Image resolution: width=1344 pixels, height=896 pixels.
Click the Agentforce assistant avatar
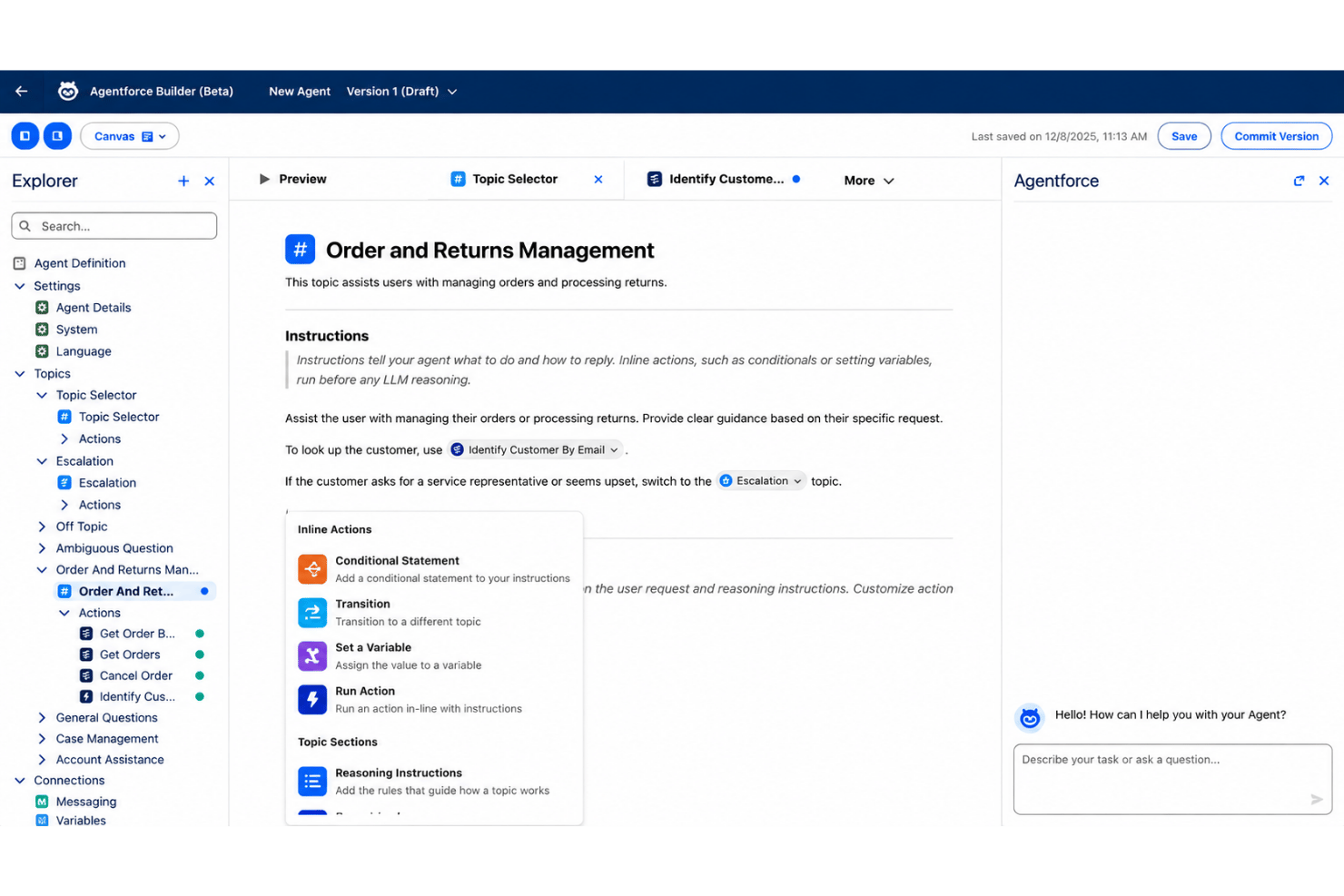coord(1030,718)
